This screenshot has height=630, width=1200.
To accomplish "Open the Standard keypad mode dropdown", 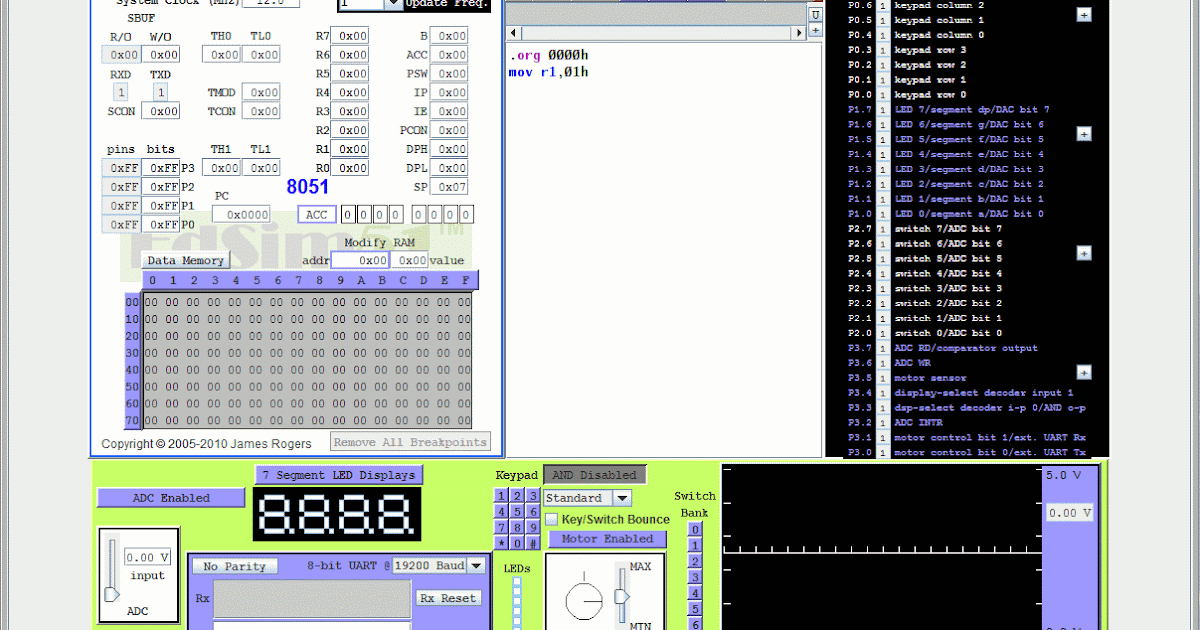I will 620,497.
